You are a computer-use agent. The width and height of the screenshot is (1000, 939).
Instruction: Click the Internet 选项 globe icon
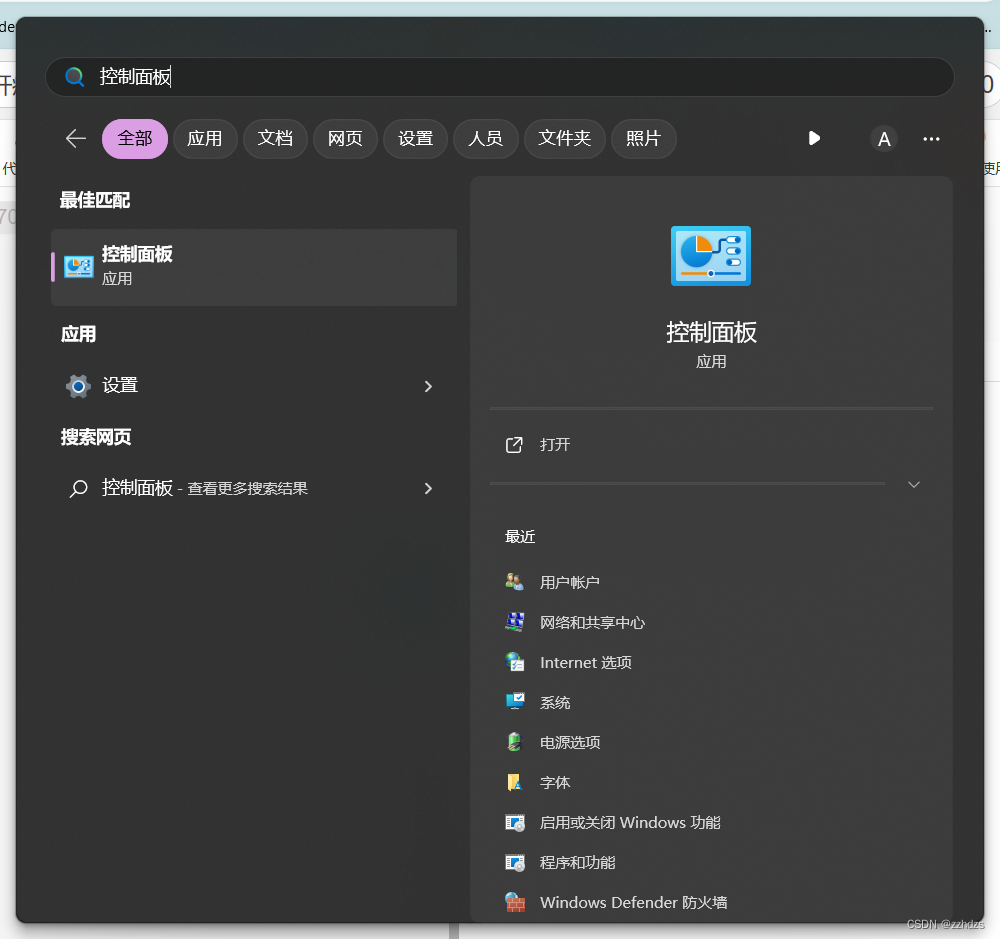515,662
